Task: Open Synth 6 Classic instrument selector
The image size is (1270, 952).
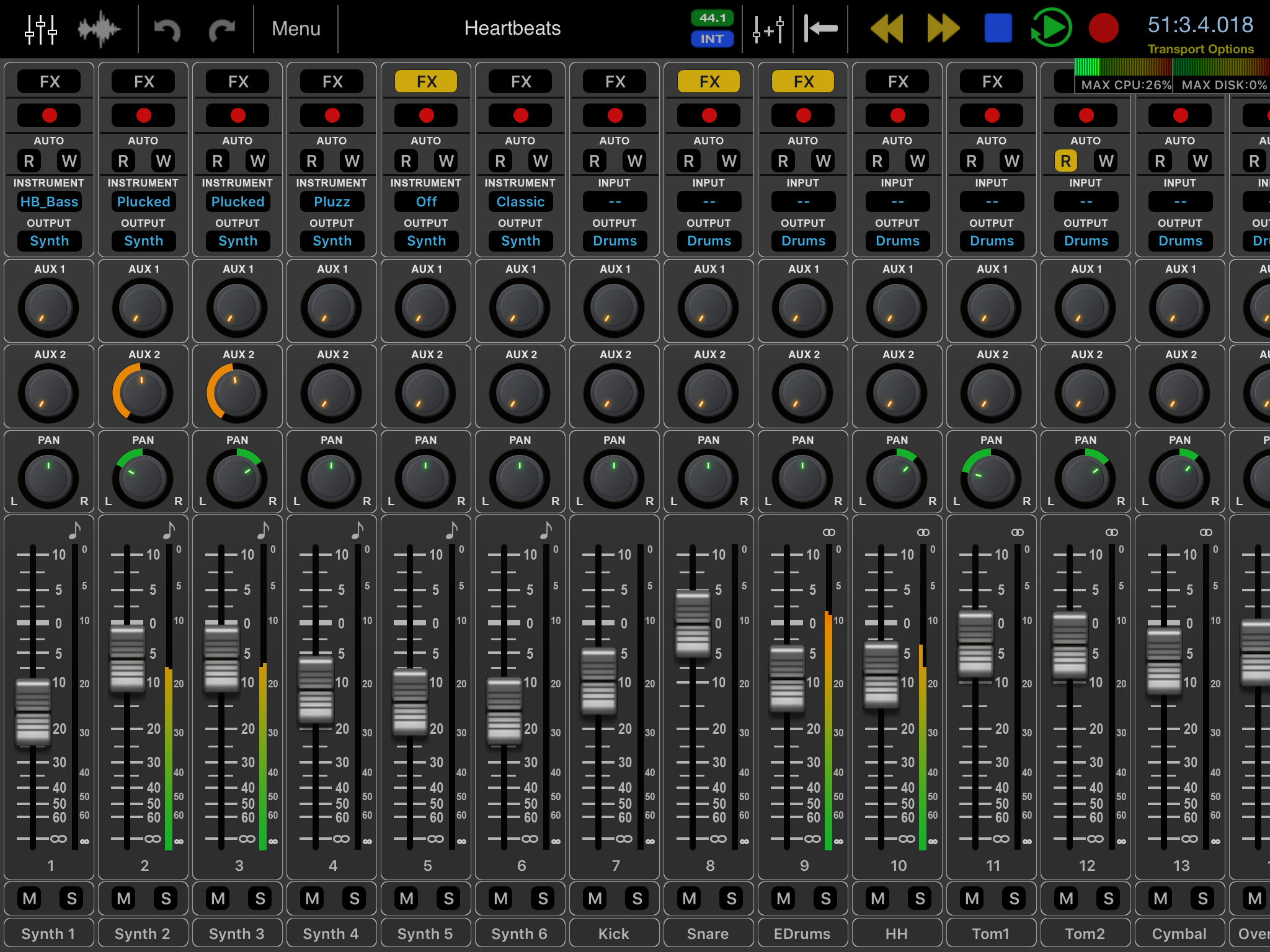Action: (x=520, y=201)
